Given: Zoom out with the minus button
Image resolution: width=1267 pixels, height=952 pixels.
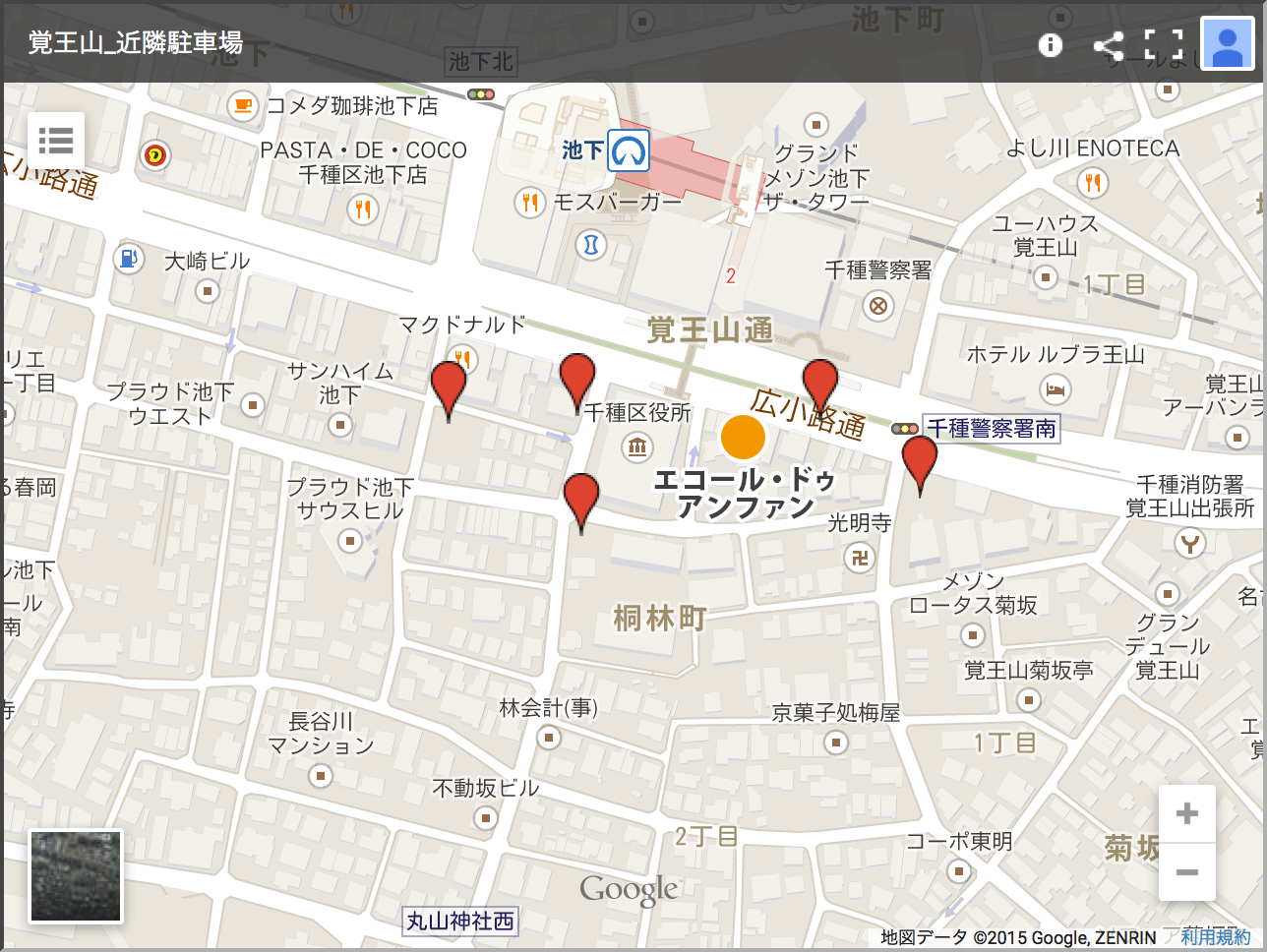Looking at the screenshot, I should 1187,872.
